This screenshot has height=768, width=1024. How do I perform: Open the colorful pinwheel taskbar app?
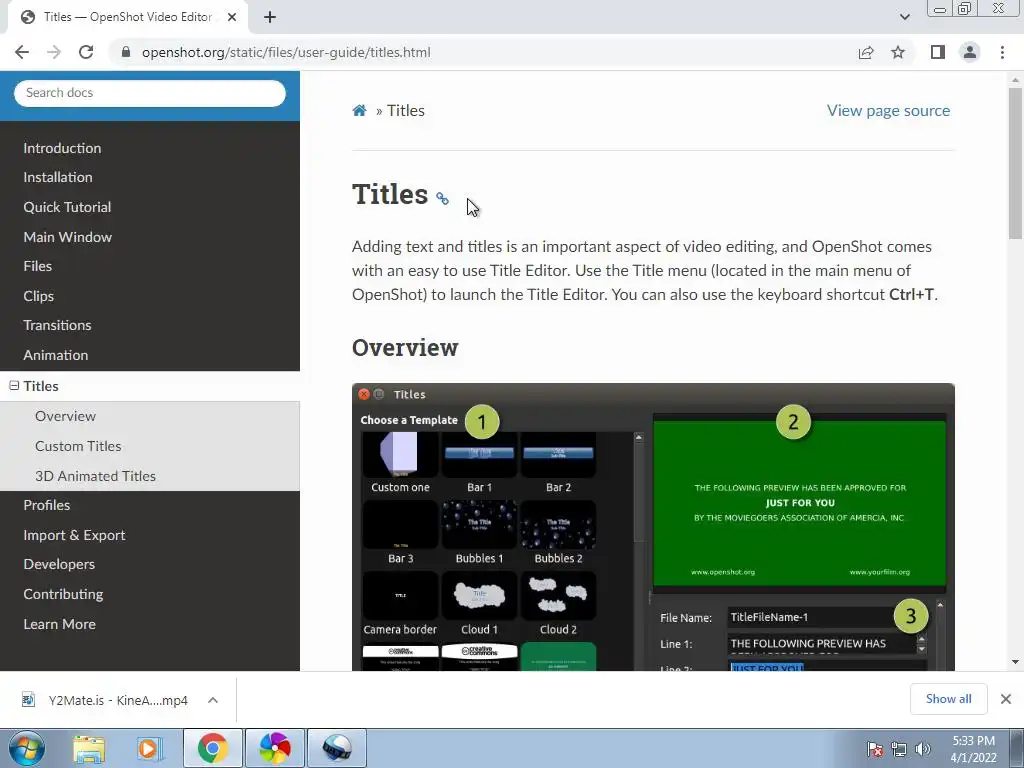(x=275, y=748)
